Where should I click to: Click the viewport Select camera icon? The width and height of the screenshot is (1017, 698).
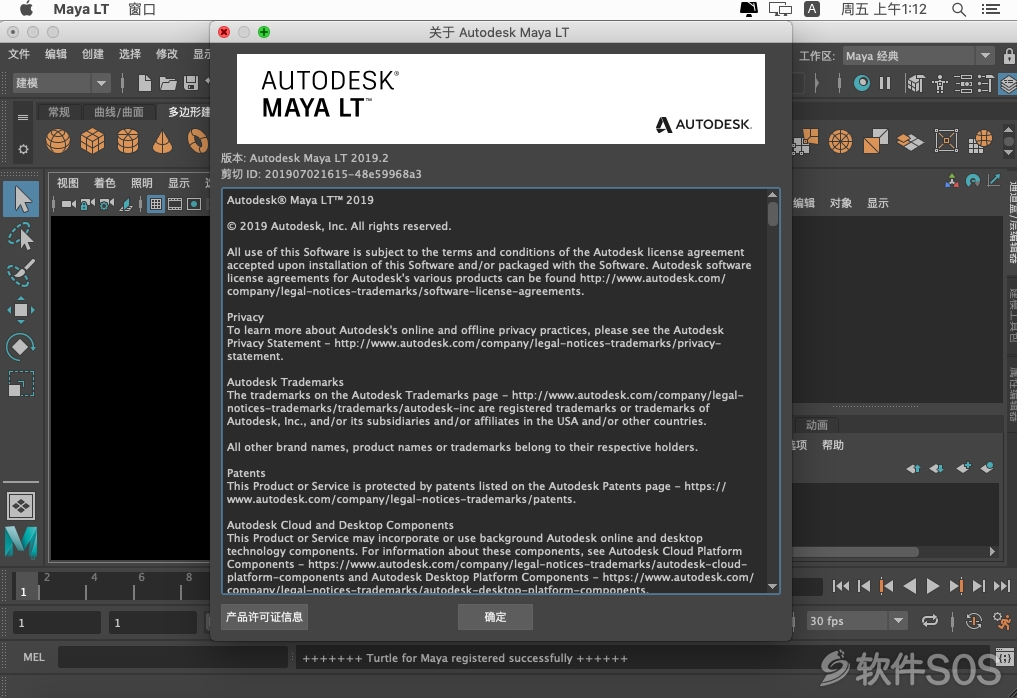pyautogui.click(x=68, y=204)
